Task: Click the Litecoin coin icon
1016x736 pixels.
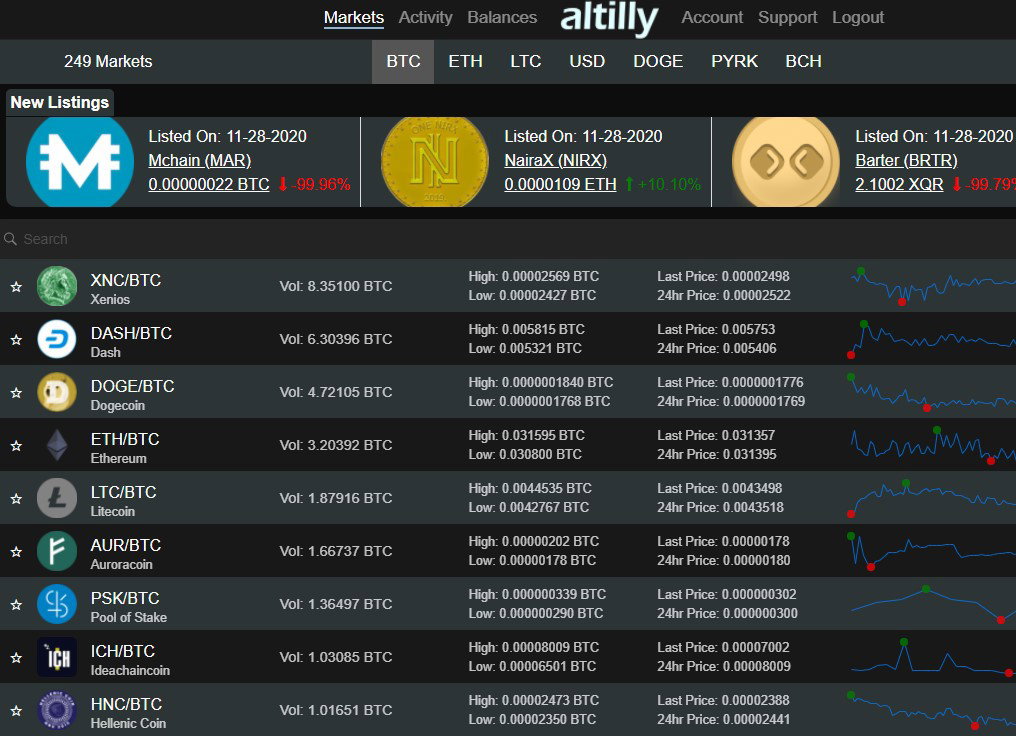Action: pyautogui.click(x=57, y=498)
